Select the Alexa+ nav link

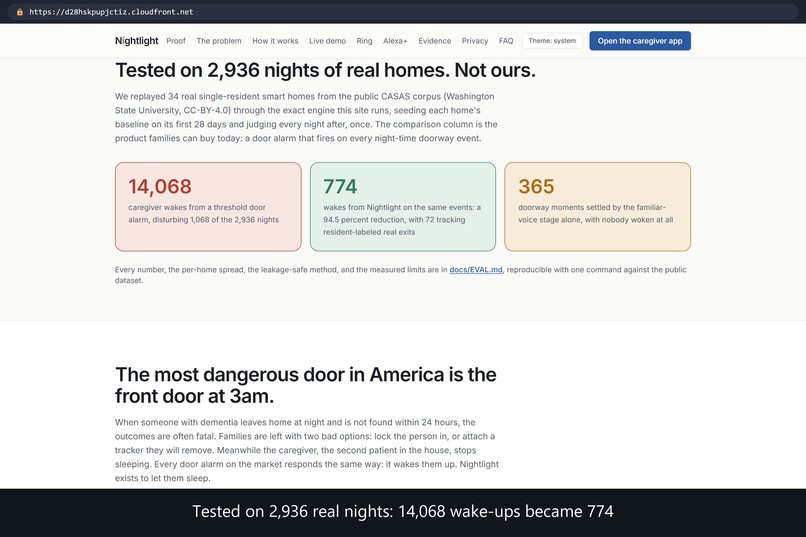(x=395, y=41)
